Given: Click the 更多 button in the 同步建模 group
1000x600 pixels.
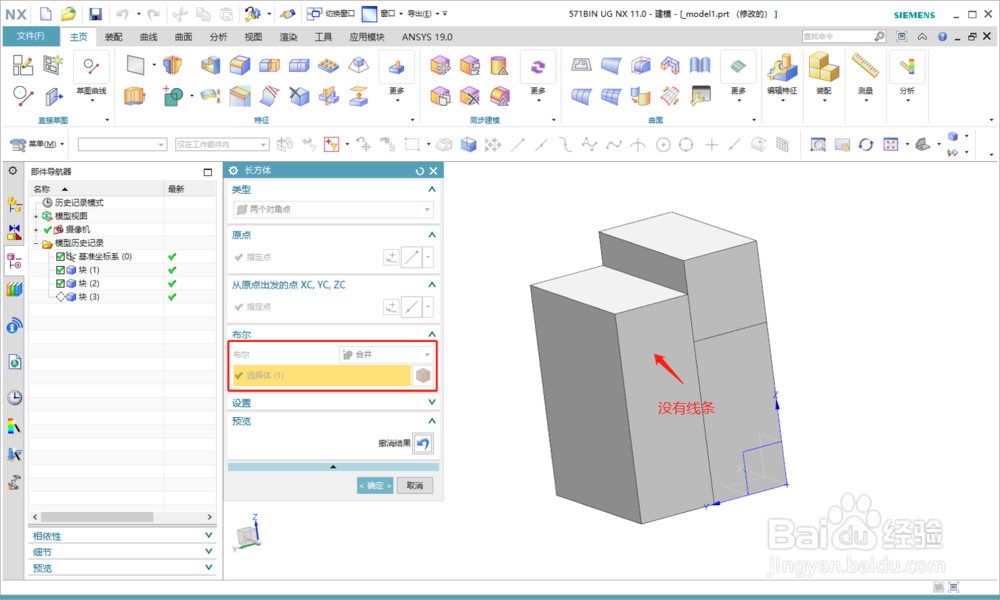Looking at the screenshot, I should (538, 77).
